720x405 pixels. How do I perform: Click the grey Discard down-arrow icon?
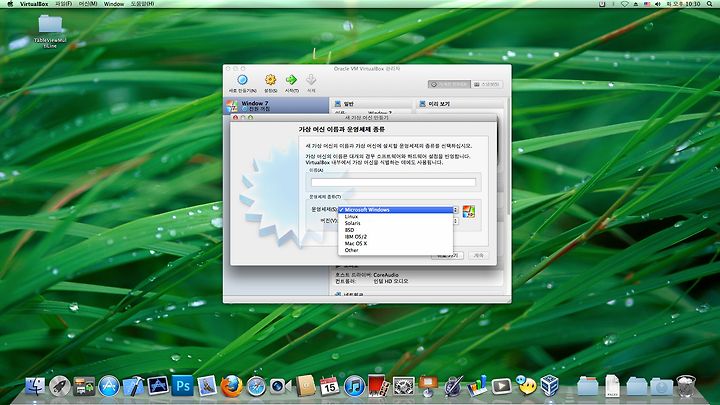(311, 80)
